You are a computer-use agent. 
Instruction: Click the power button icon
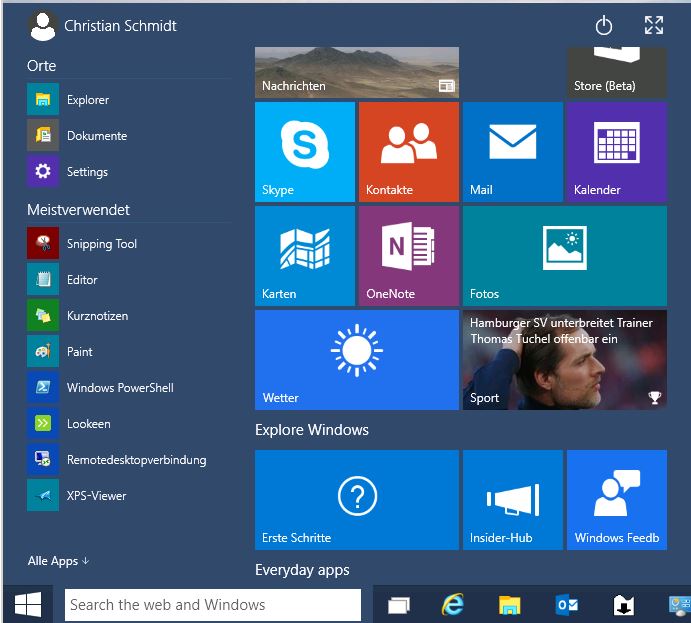[x=603, y=26]
